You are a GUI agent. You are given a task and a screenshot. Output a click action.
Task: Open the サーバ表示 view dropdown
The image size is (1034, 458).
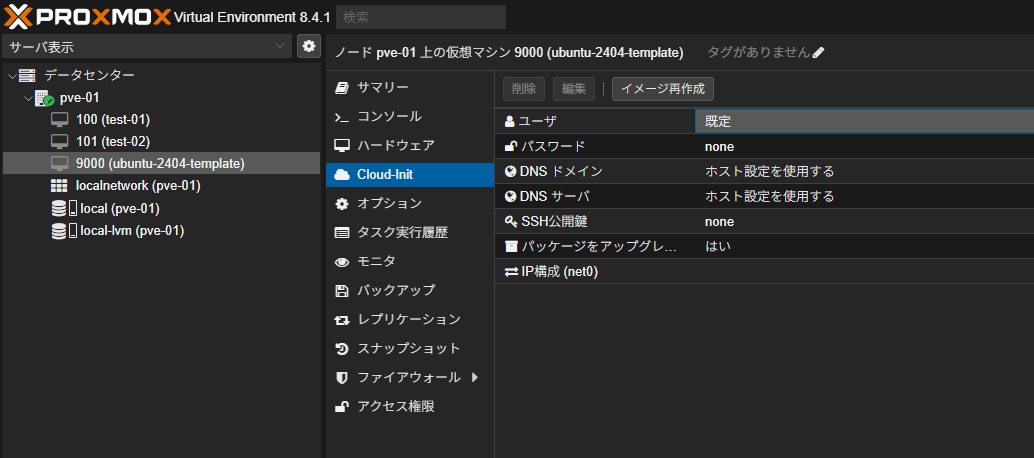click(x=147, y=47)
